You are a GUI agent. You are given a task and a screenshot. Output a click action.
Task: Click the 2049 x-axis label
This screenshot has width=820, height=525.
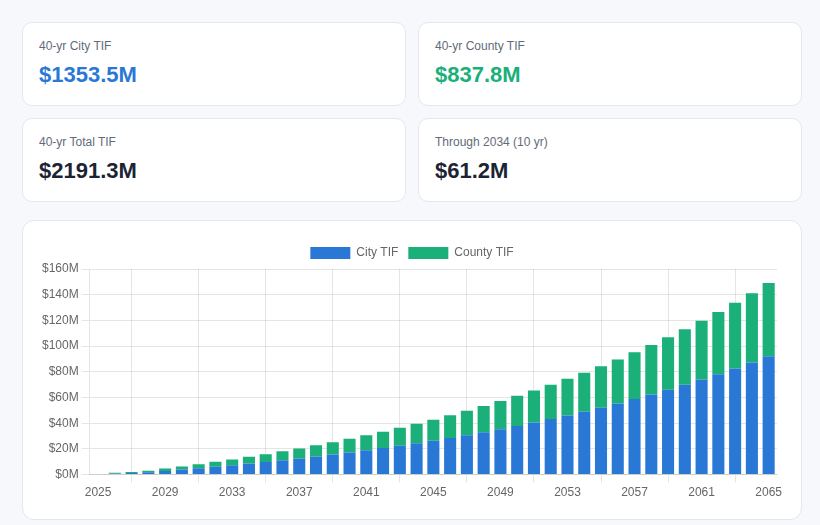500,492
